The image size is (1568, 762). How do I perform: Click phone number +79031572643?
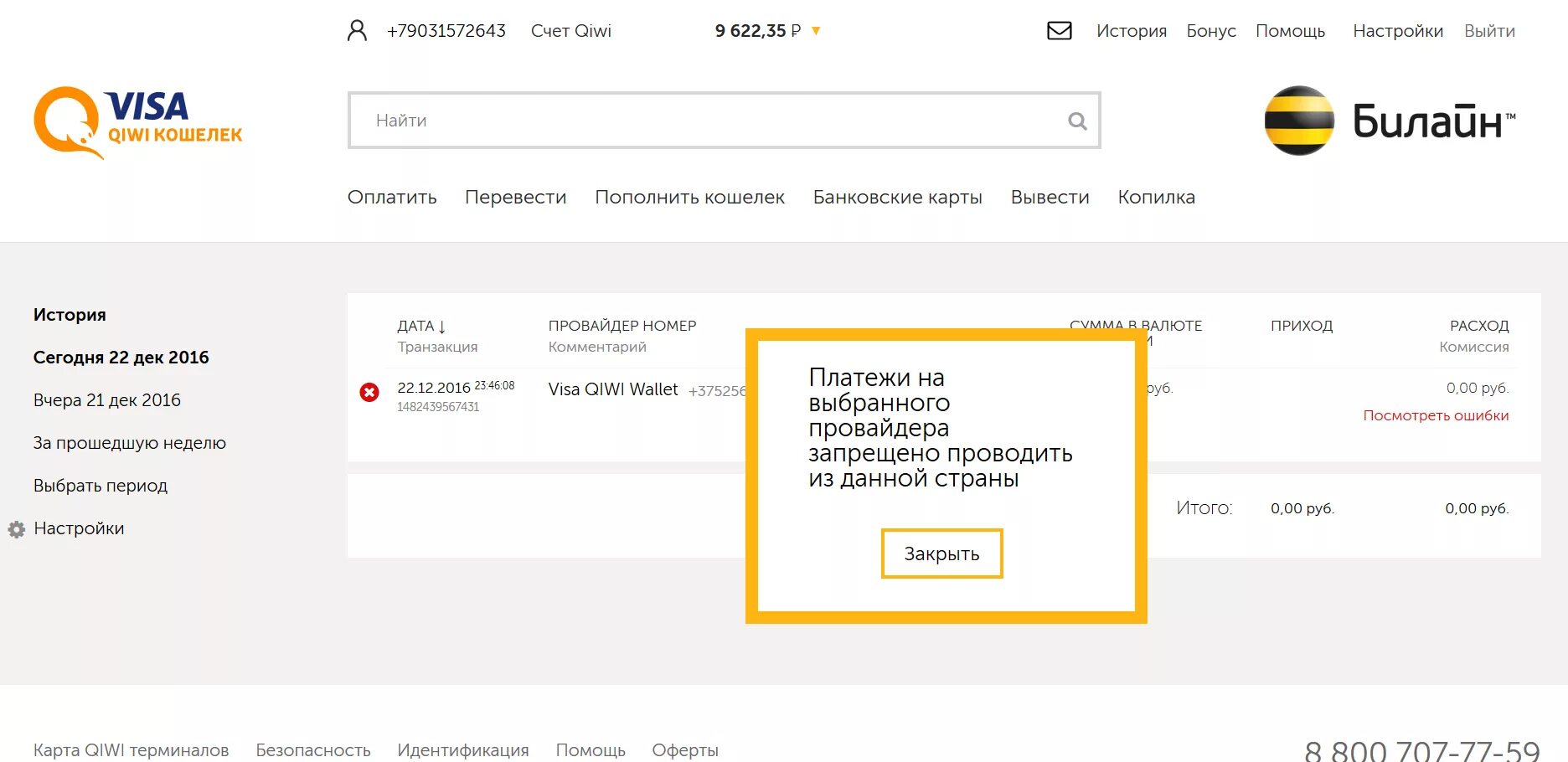(446, 31)
